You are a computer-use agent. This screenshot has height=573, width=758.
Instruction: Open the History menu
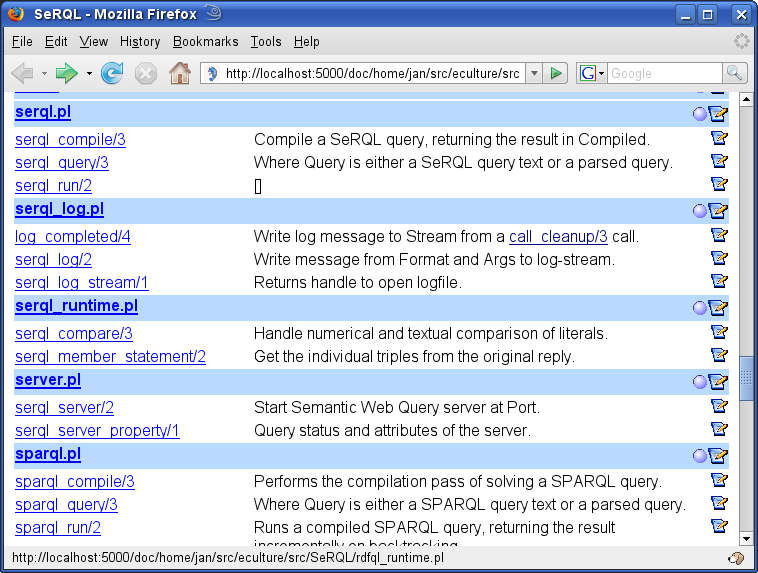(x=140, y=42)
